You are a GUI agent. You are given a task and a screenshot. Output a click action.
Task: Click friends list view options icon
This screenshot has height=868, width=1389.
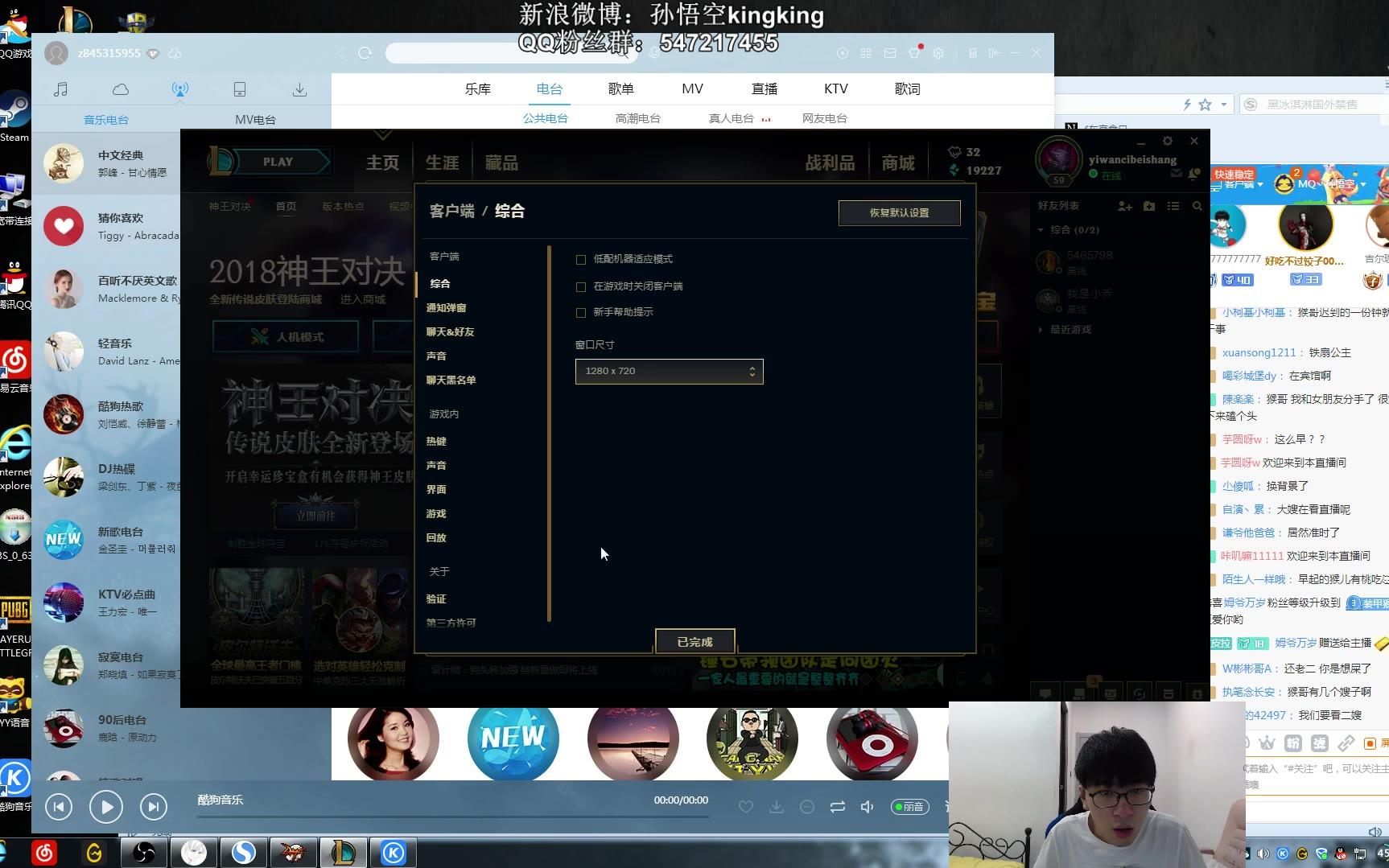click(1173, 206)
